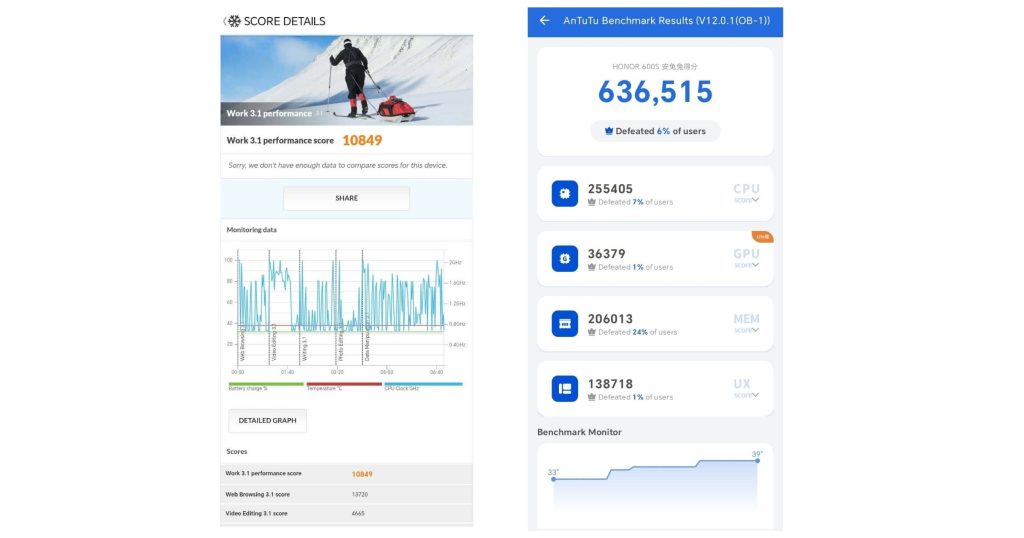Expand the MEM score chevron
This screenshot has height=538, width=1024.
tap(756, 330)
